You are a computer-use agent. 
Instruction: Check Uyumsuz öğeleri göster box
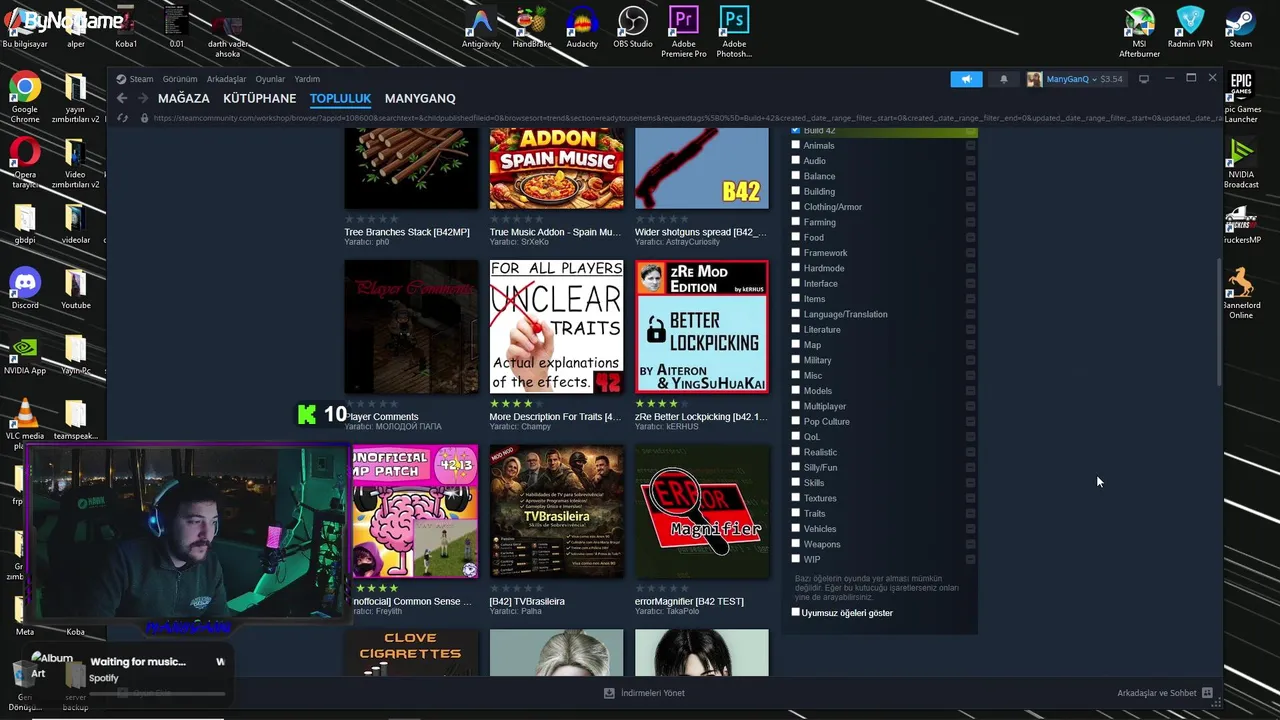796,612
